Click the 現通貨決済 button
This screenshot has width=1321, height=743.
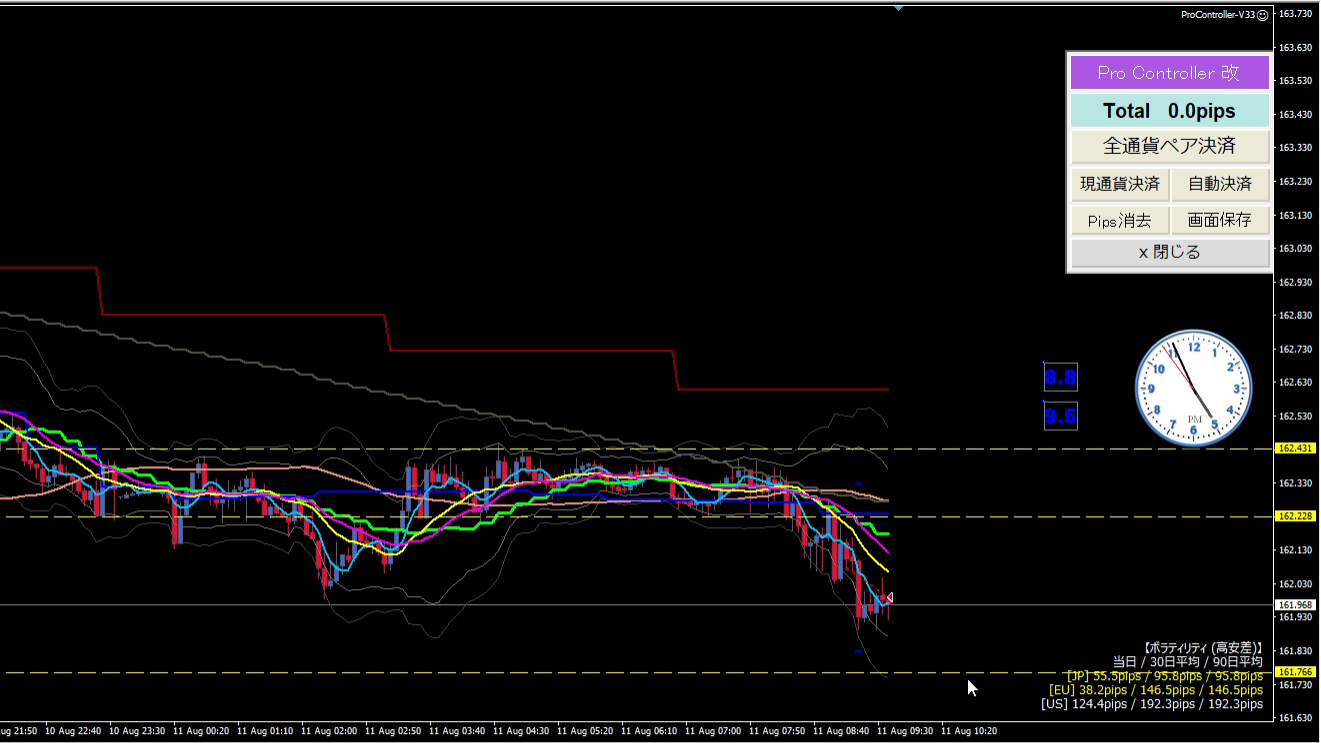[x=1120, y=184]
